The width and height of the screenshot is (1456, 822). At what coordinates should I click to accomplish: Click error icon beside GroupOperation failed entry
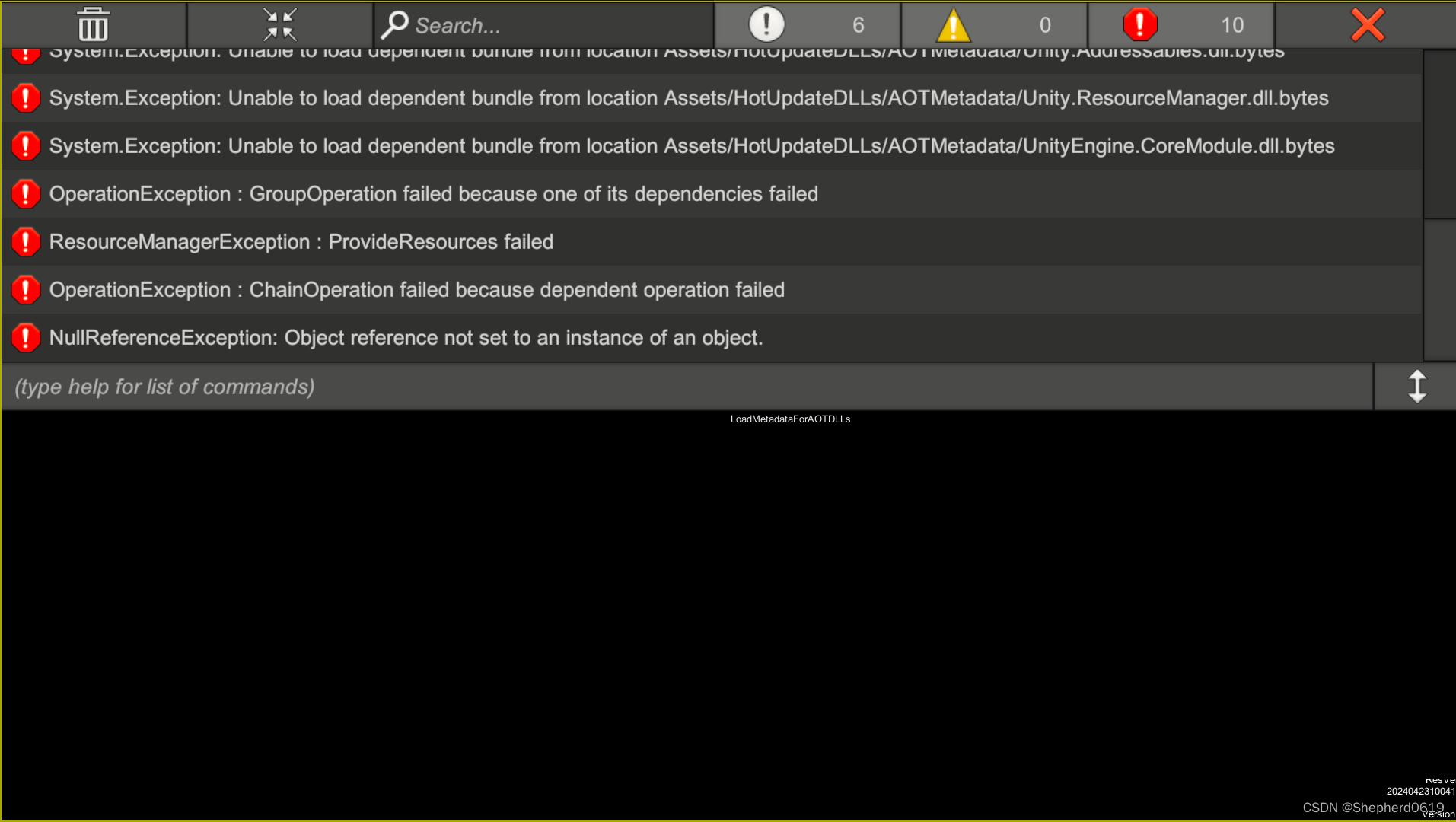[x=26, y=194]
